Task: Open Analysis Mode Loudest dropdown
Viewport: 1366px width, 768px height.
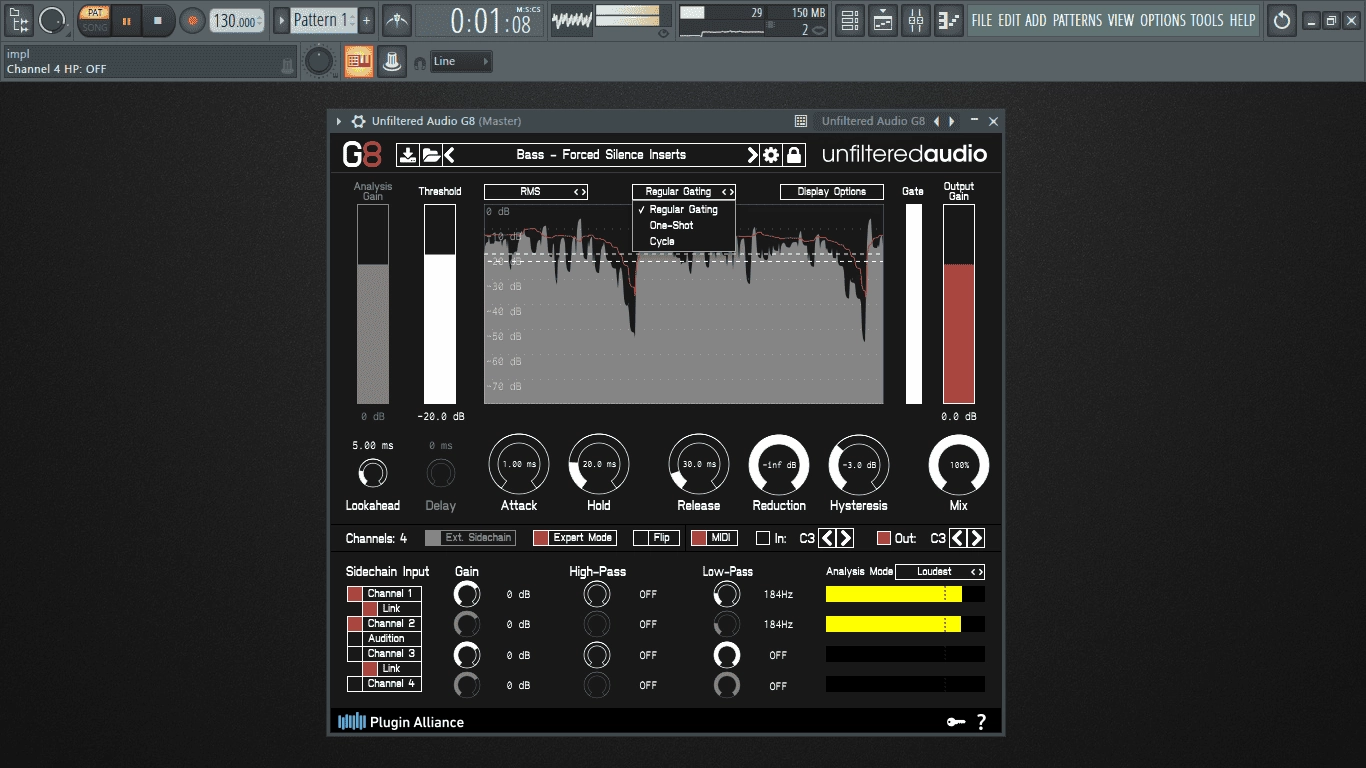Action: 940,572
